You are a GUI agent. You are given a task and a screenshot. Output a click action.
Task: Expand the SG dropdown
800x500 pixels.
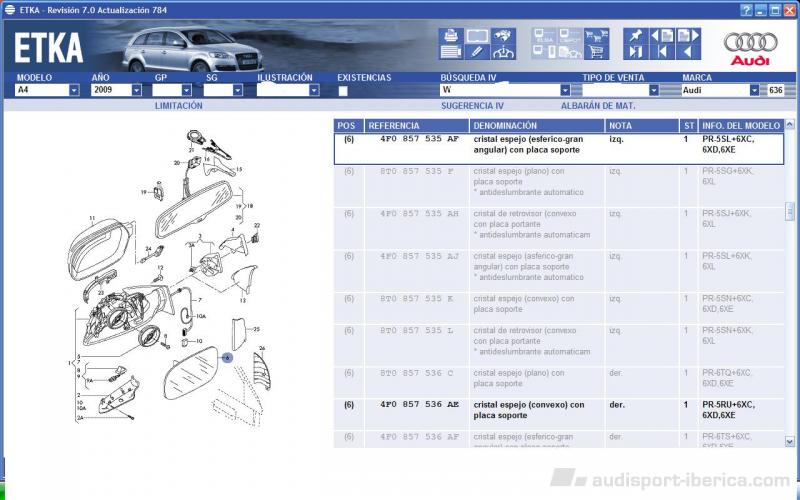[237, 90]
